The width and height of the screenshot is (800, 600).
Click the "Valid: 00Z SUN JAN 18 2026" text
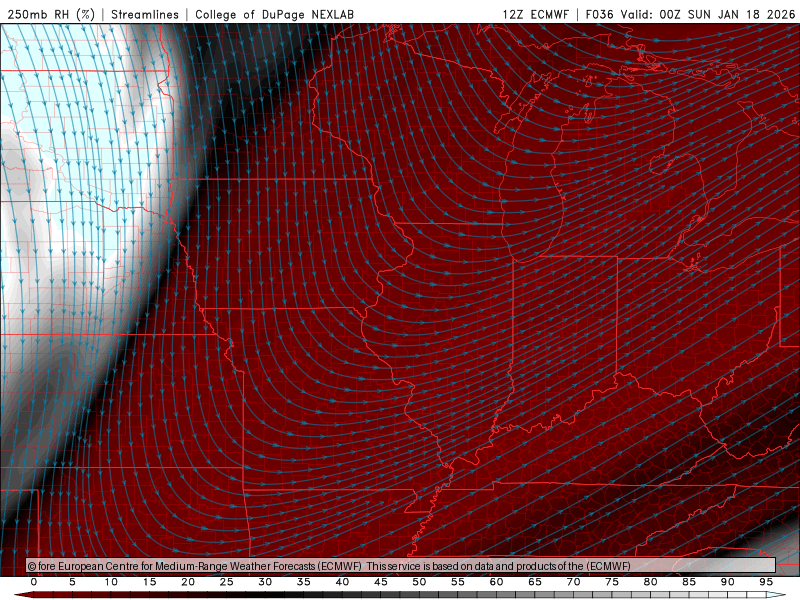tap(708, 14)
